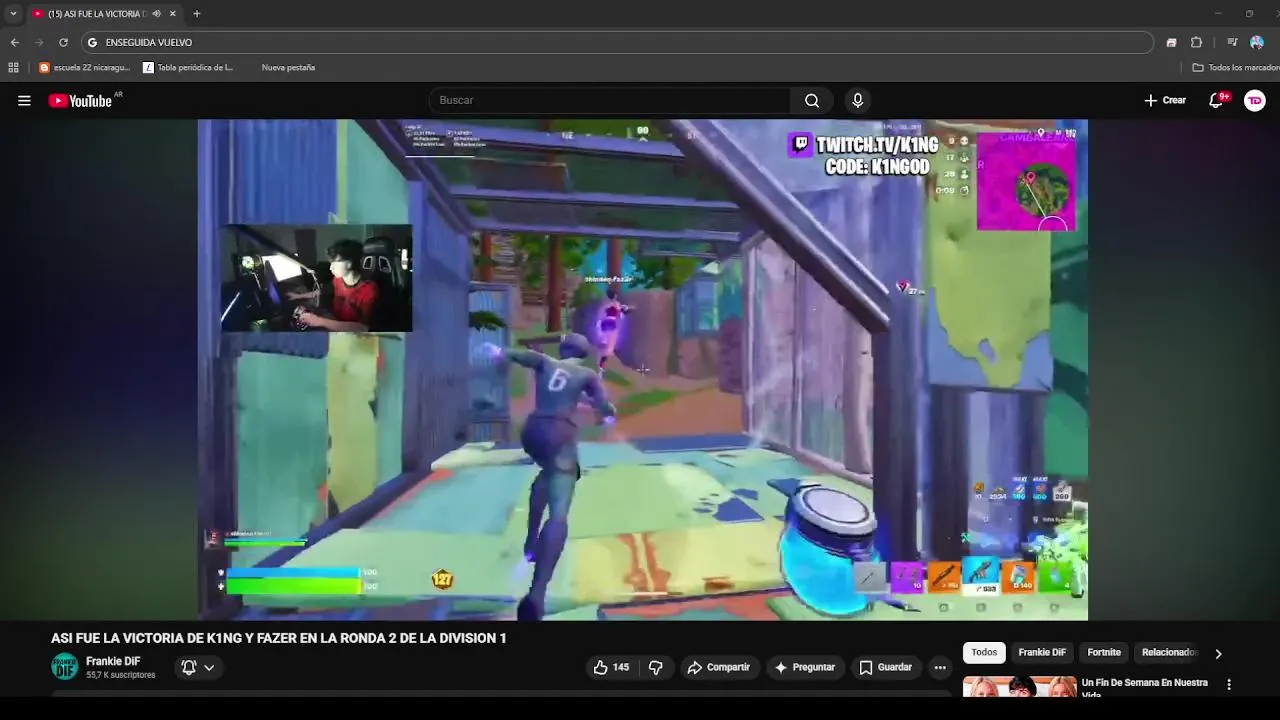Click the search magnifier button
This screenshot has height=720, width=1280.
pos(812,100)
